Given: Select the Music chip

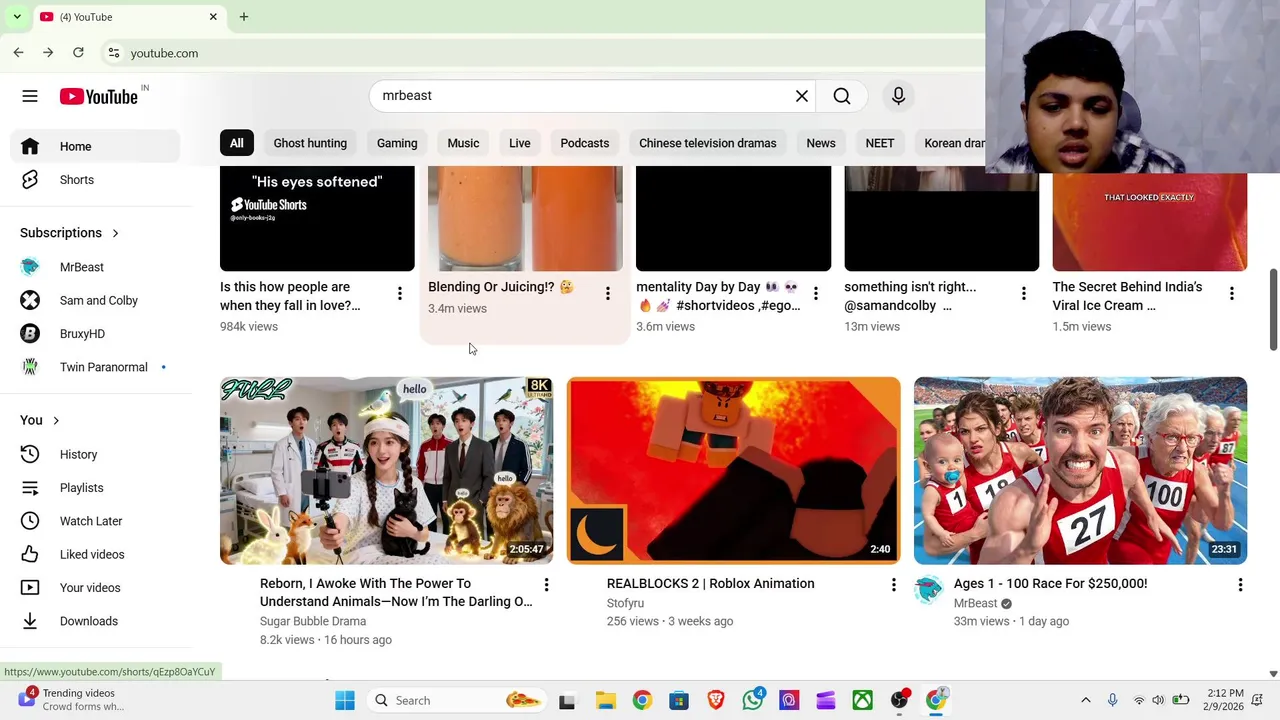Looking at the screenshot, I should pyautogui.click(x=463, y=143).
